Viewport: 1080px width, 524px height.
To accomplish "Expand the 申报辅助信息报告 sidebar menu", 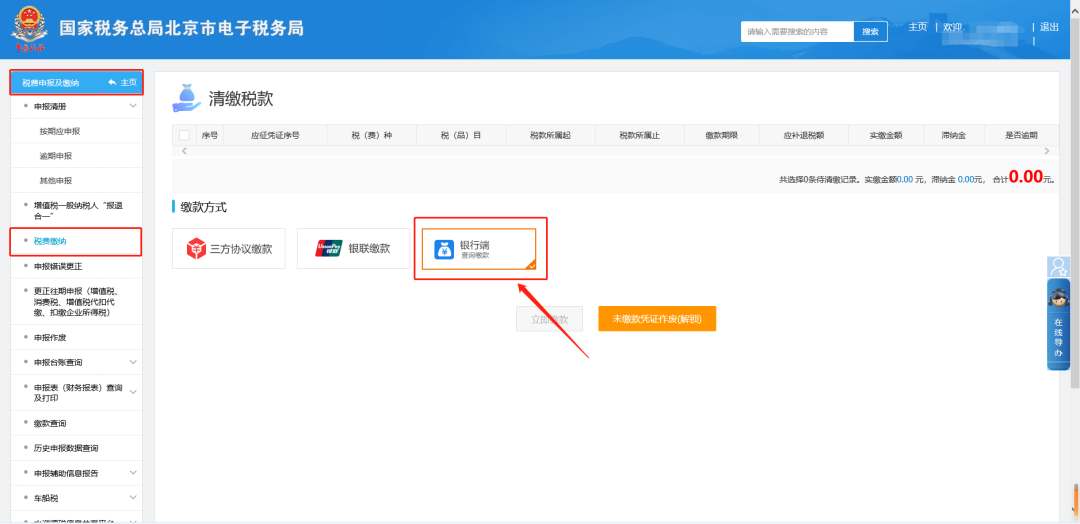I will coord(133,473).
